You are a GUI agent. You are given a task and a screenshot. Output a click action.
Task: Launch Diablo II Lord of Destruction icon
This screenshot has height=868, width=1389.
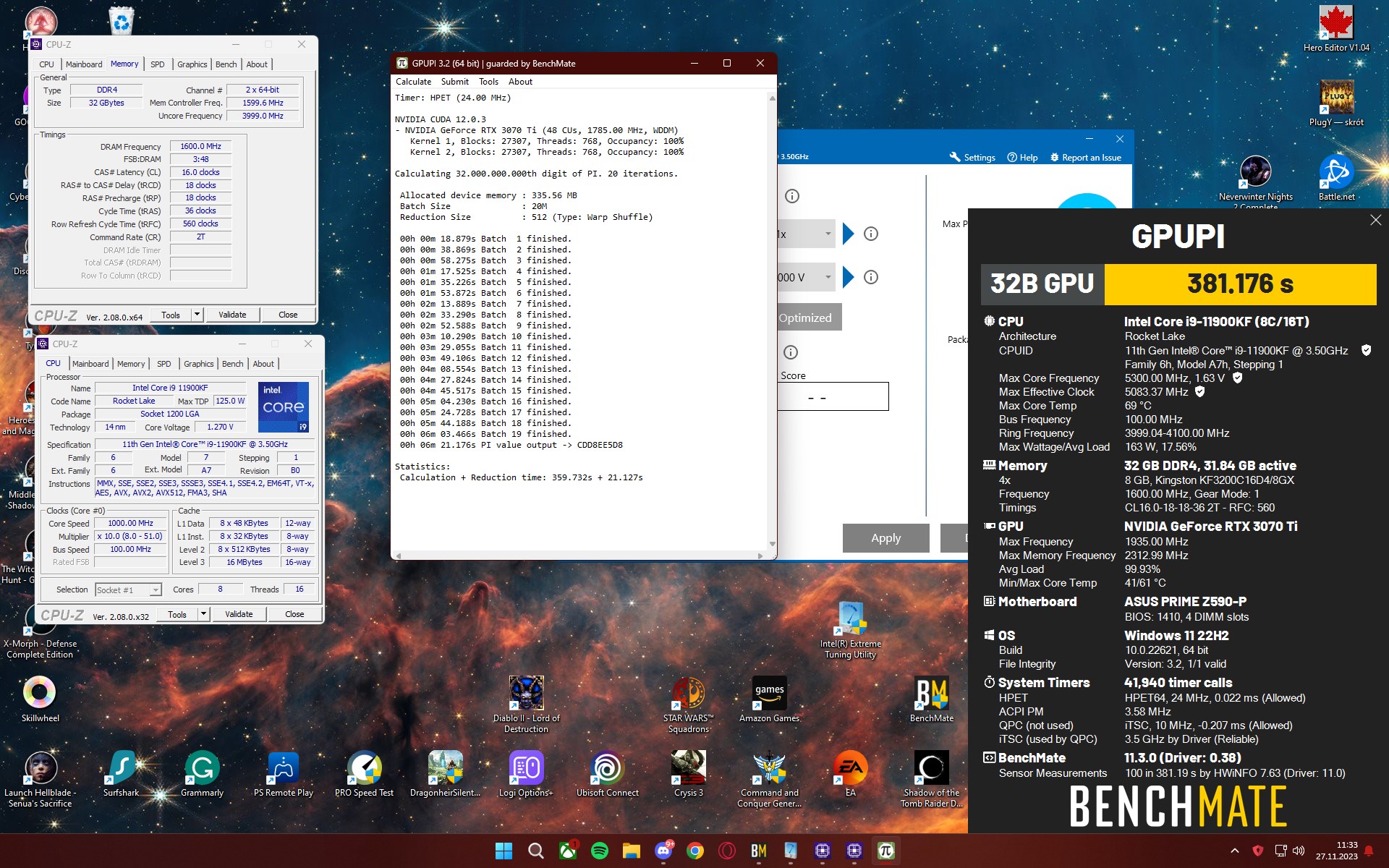pos(526,704)
